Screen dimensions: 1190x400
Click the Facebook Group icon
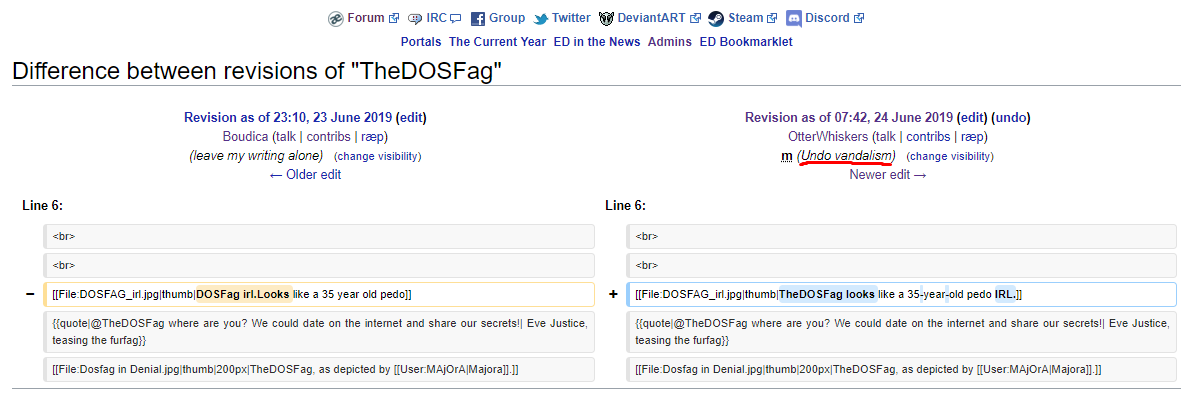coord(478,19)
